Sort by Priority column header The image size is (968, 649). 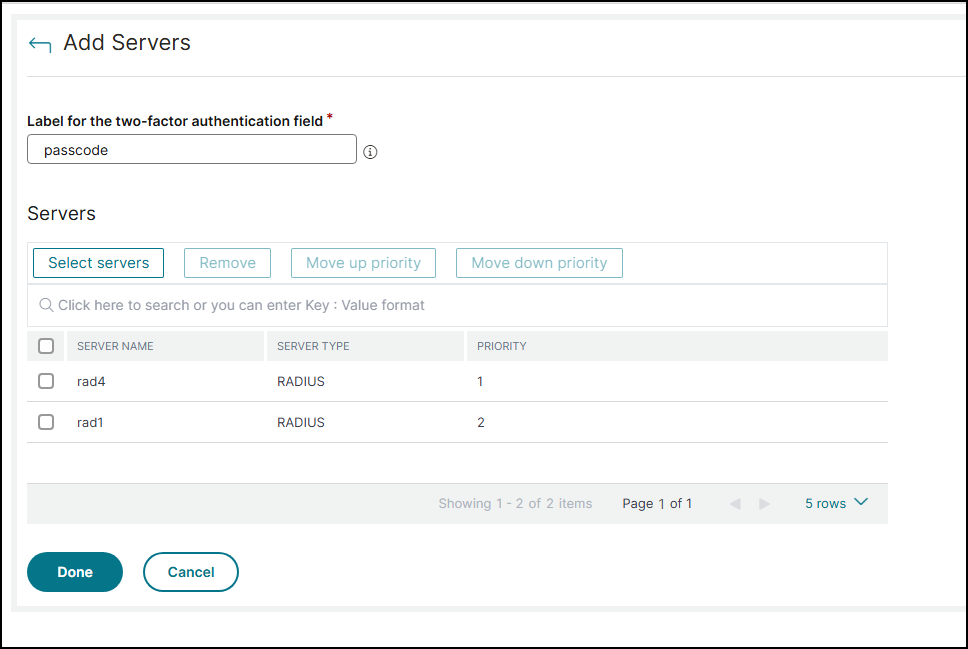[x=501, y=346]
